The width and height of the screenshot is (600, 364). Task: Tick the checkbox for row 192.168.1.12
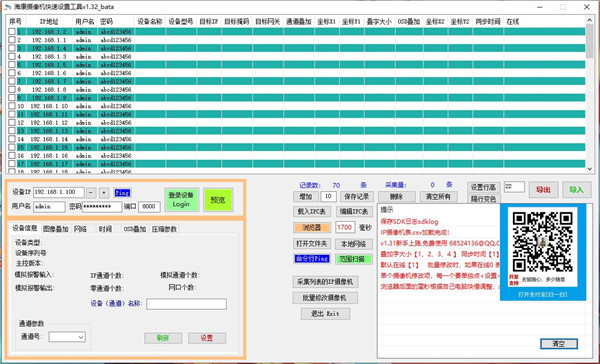12,122
